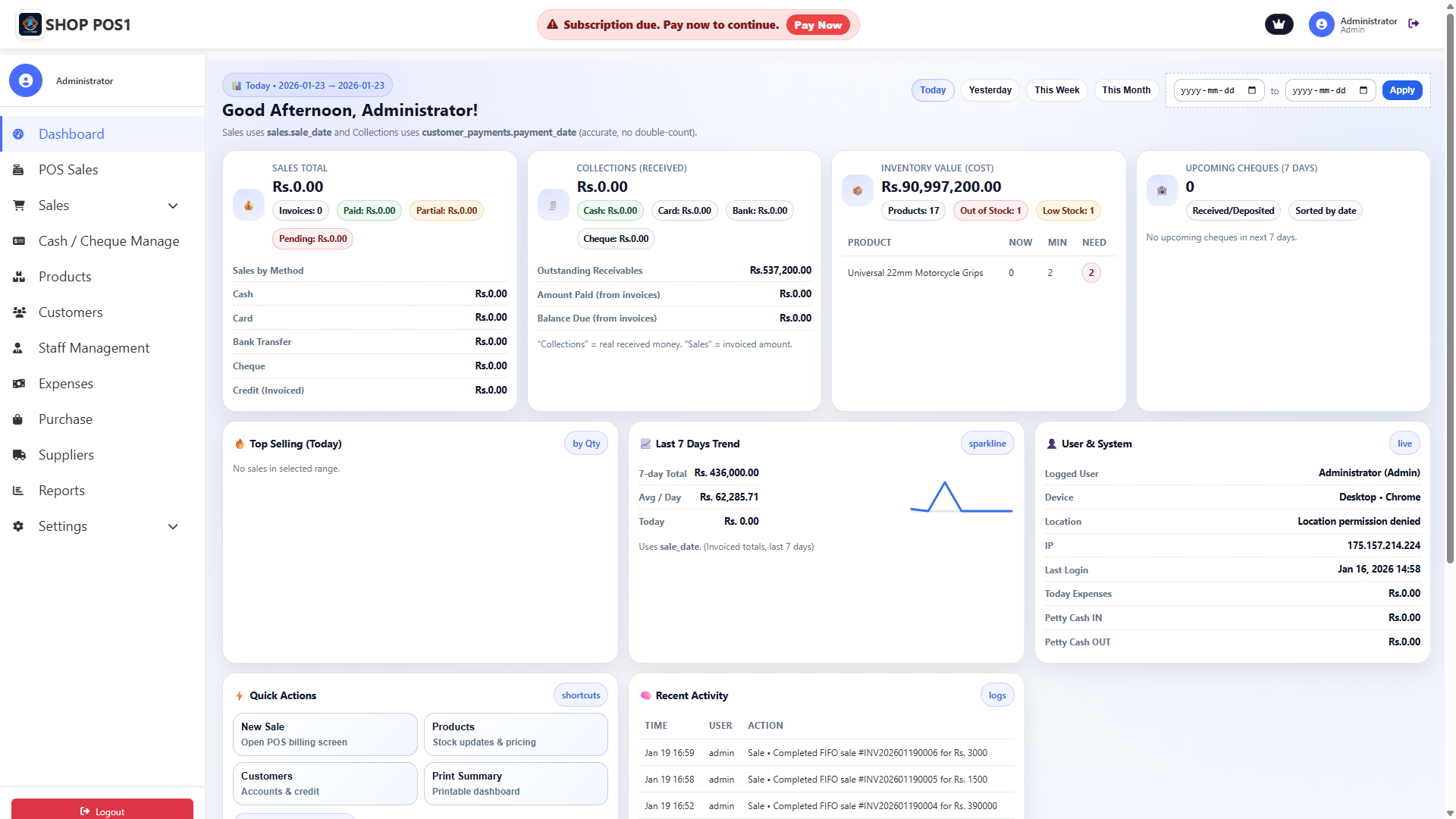Image resolution: width=1456 pixels, height=819 pixels.
Task: Open POS Sales from sidebar
Action: [x=68, y=170]
